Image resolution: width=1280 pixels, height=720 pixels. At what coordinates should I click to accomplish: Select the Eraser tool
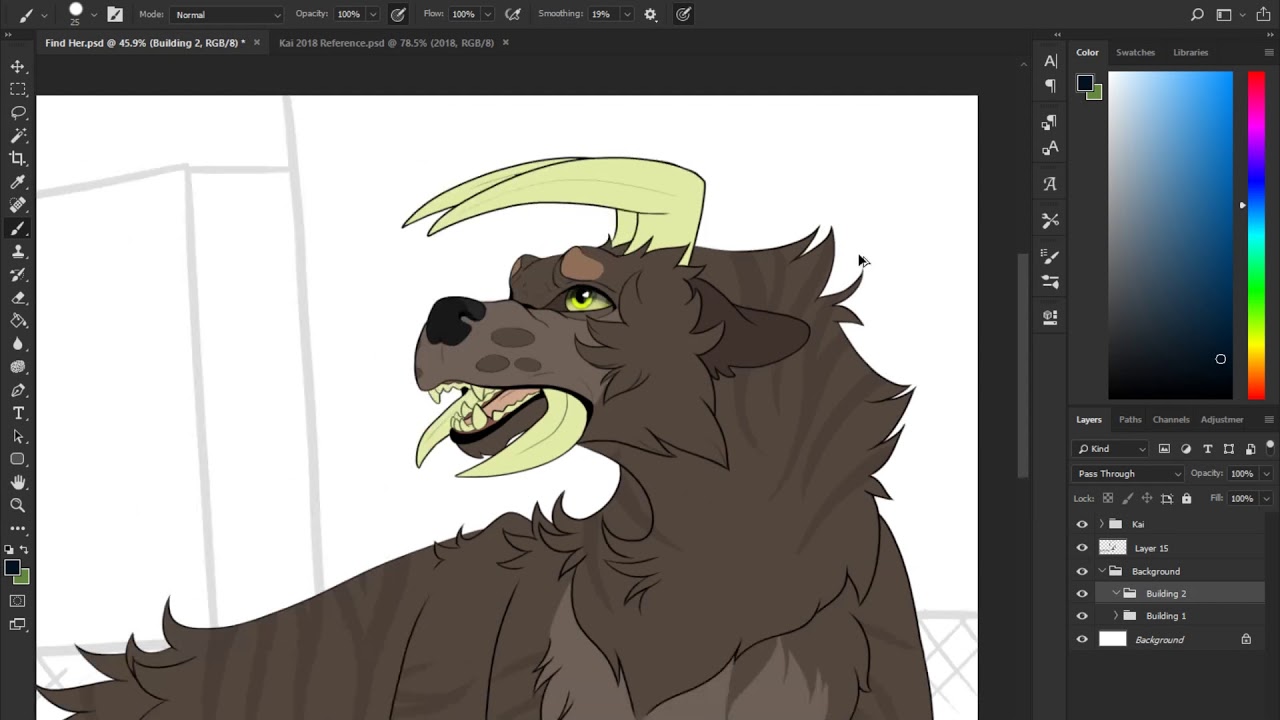tap(18, 297)
